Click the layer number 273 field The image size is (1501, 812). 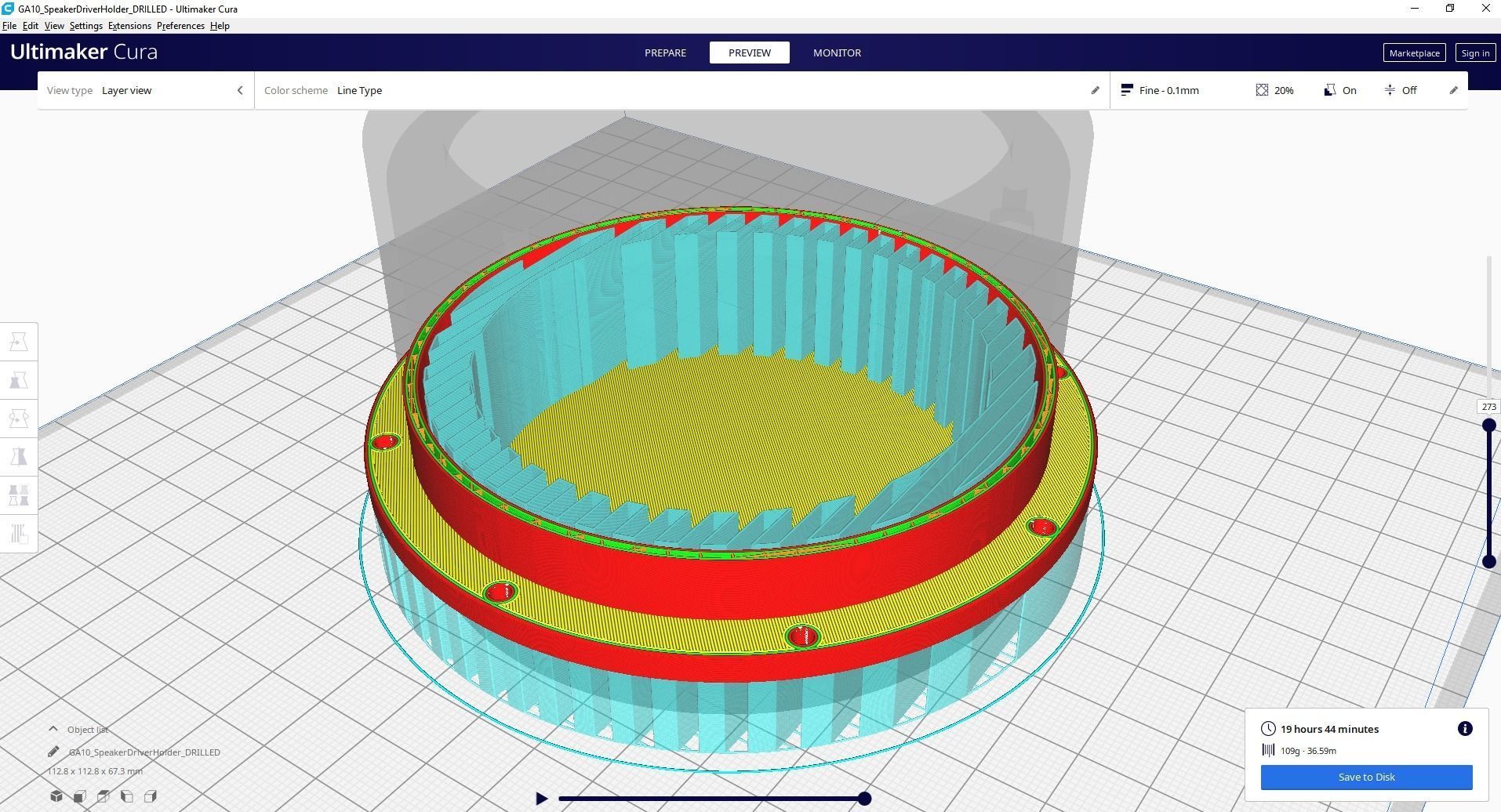(1488, 407)
